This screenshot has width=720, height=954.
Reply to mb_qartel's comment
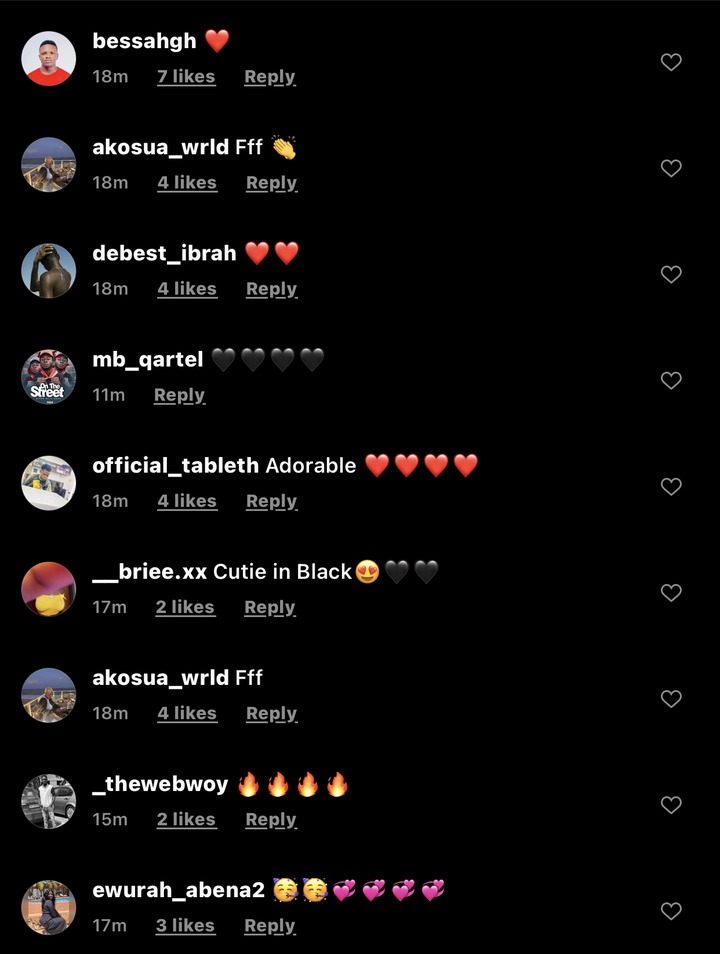(180, 395)
